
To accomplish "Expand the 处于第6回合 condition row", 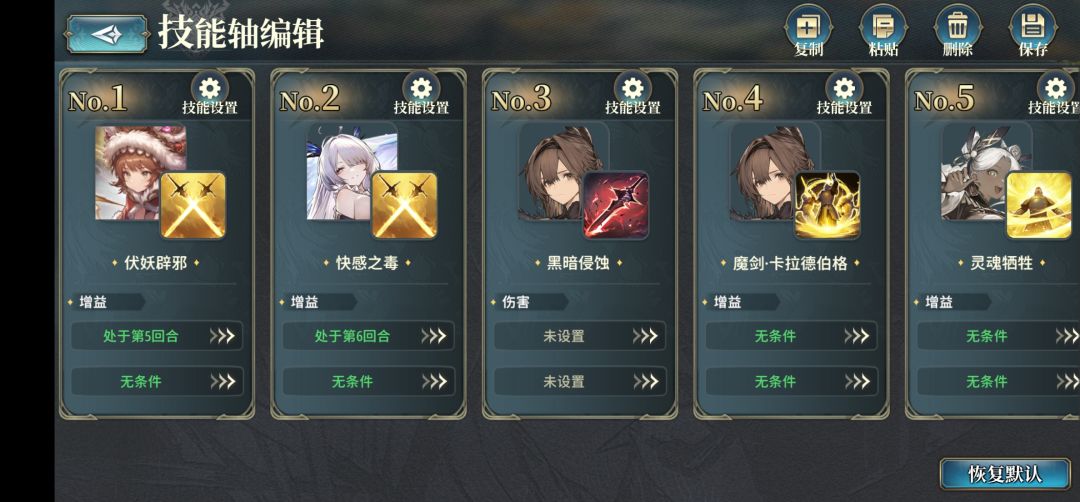I will pos(368,336).
